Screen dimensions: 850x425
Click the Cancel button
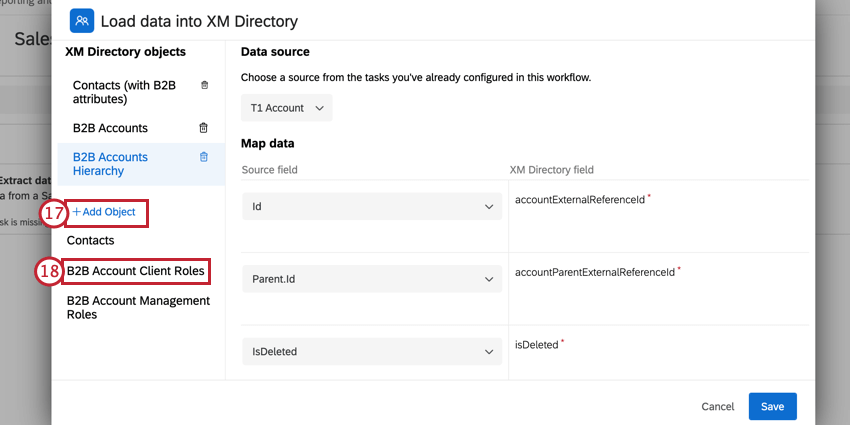click(718, 407)
